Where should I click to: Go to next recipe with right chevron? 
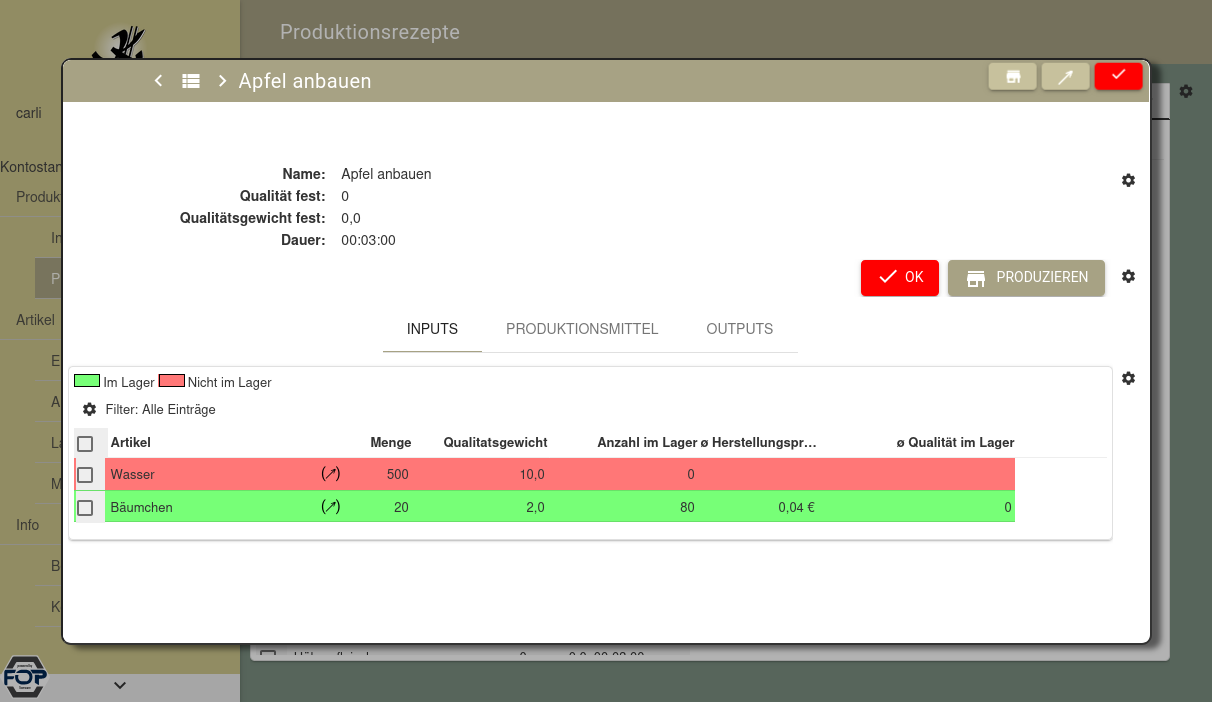click(222, 81)
